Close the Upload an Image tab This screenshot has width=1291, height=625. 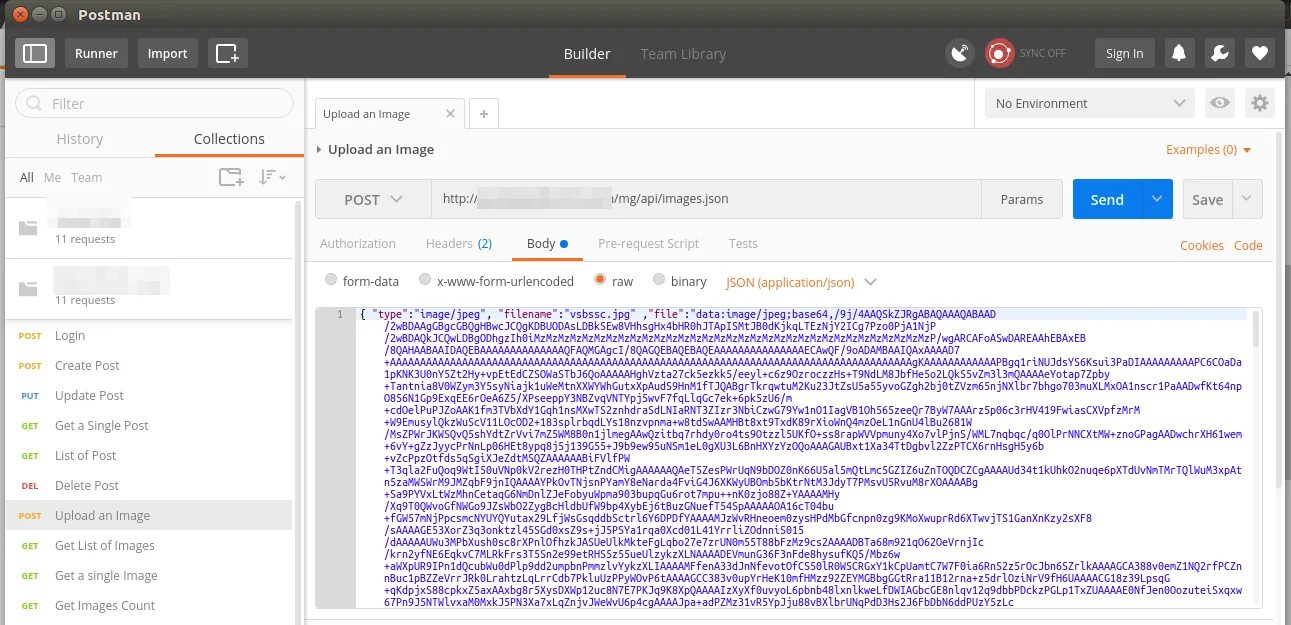coord(451,114)
